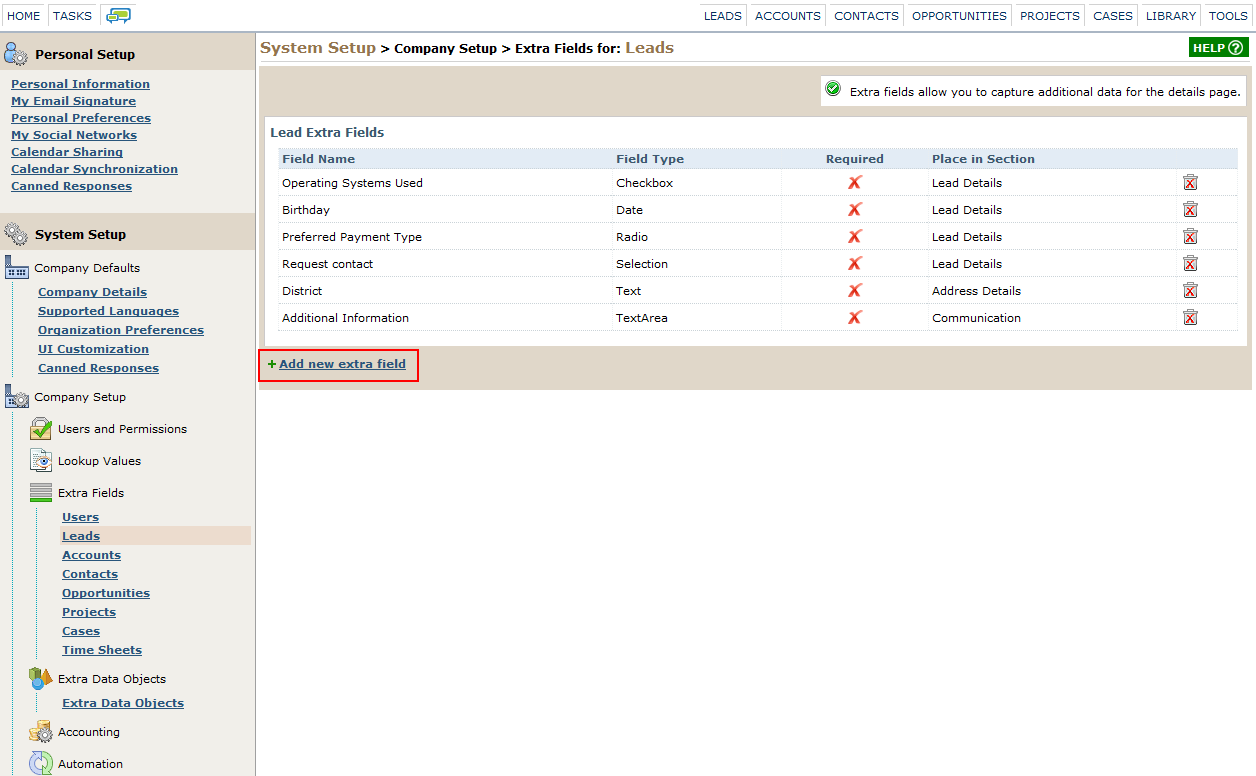The height and width of the screenshot is (776, 1256).
Task: Open Organization Preferences link
Action: pyautogui.click(x=121, y=330)
